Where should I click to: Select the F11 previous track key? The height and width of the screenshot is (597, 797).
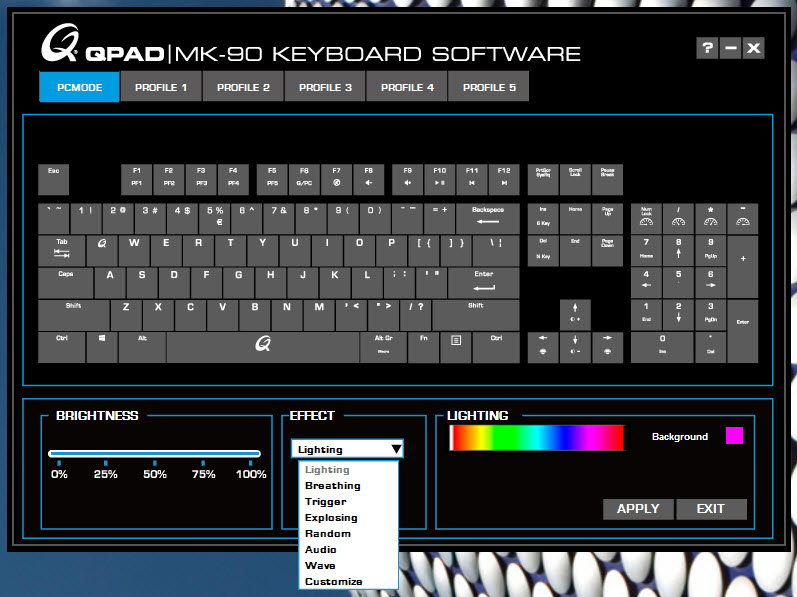click(x=472, y=179)
